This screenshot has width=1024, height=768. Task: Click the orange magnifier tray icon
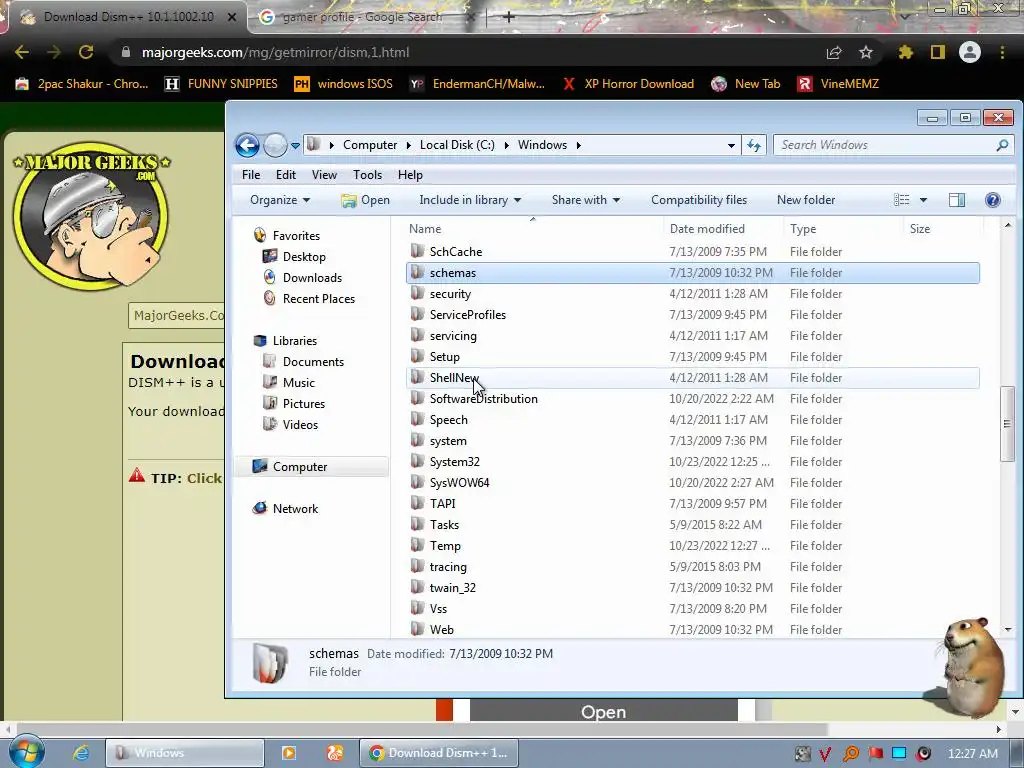[x=850, y=754]
